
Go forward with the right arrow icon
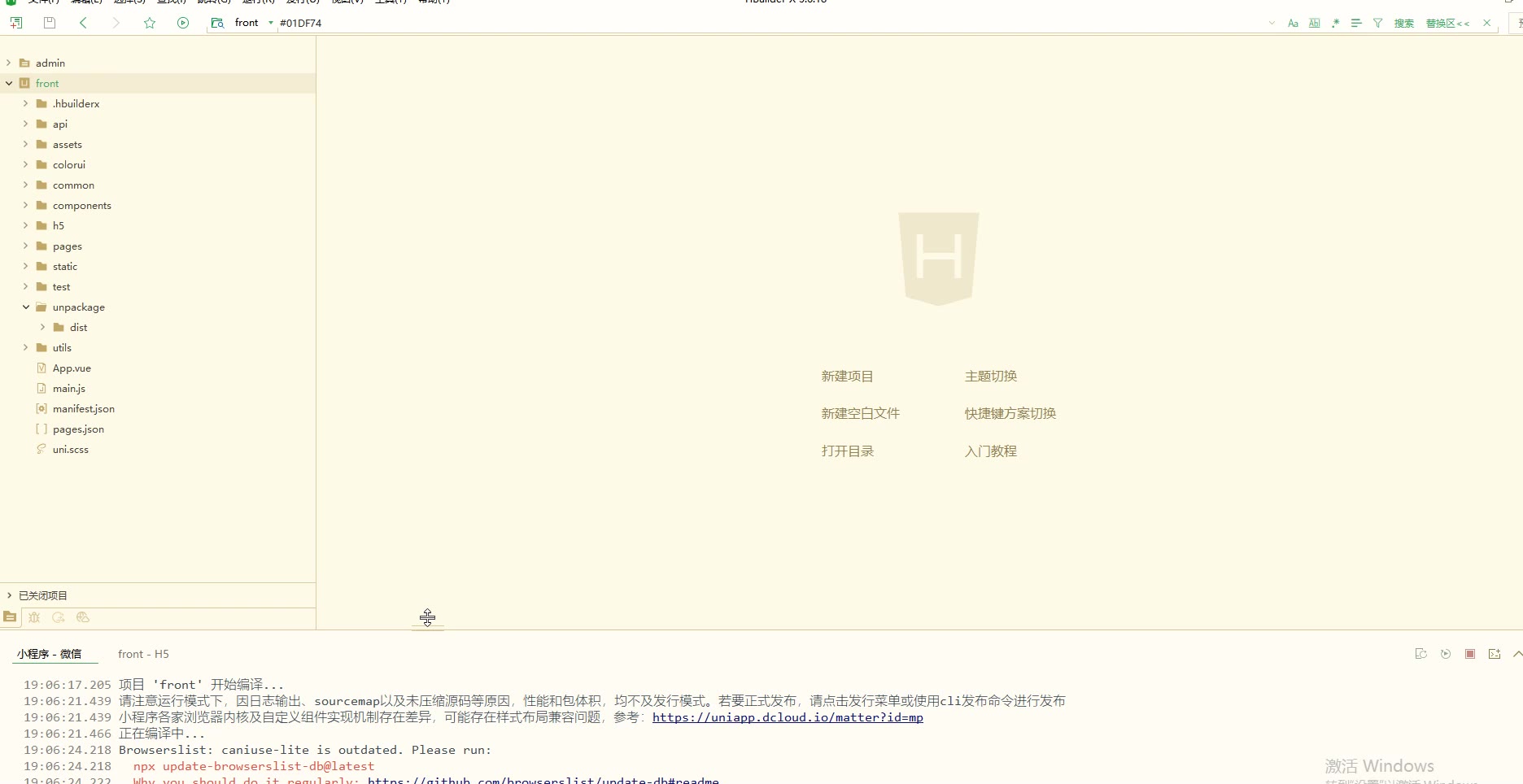(116, 23)
